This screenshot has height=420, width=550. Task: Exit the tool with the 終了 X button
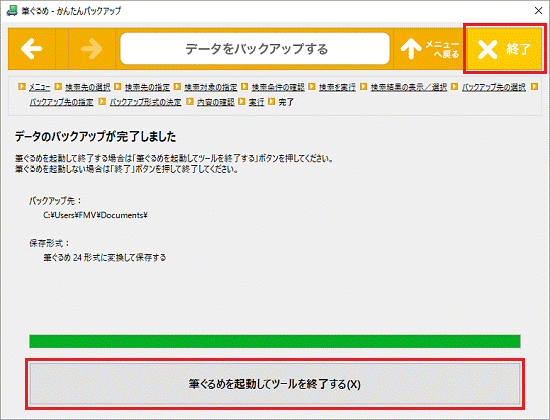(x=505, y=49)
